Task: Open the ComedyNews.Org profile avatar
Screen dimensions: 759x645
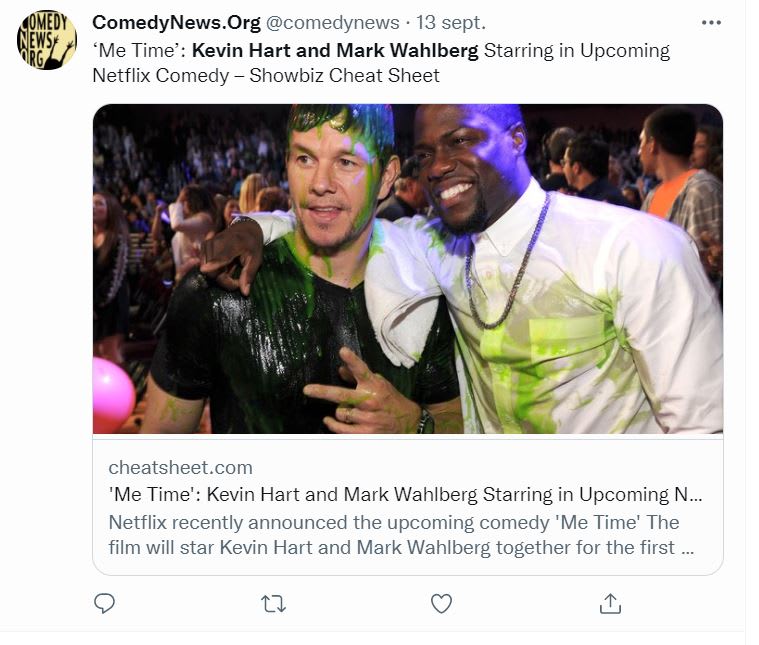Action: pyautogui.click(x=47, y=41)
